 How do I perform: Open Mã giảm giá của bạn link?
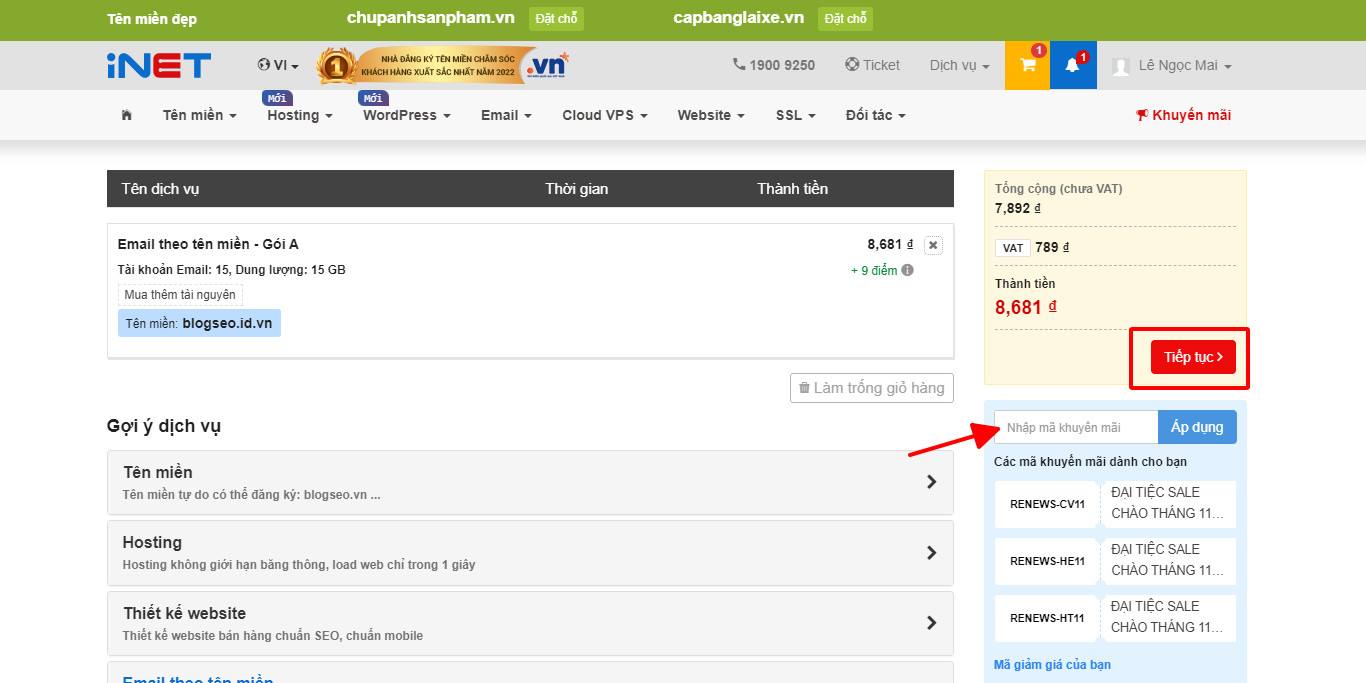pyautogui.click(x=1052, y=665)
